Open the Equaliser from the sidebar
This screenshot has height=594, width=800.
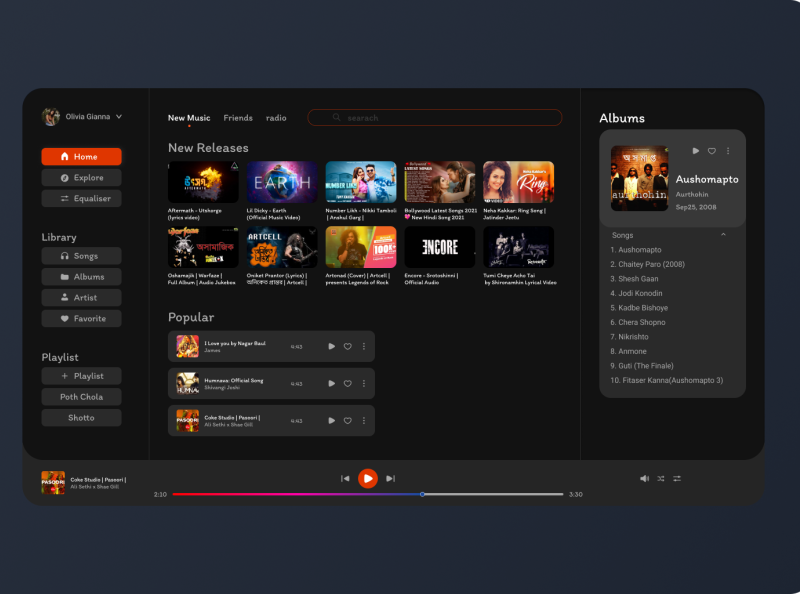[80, 198]
